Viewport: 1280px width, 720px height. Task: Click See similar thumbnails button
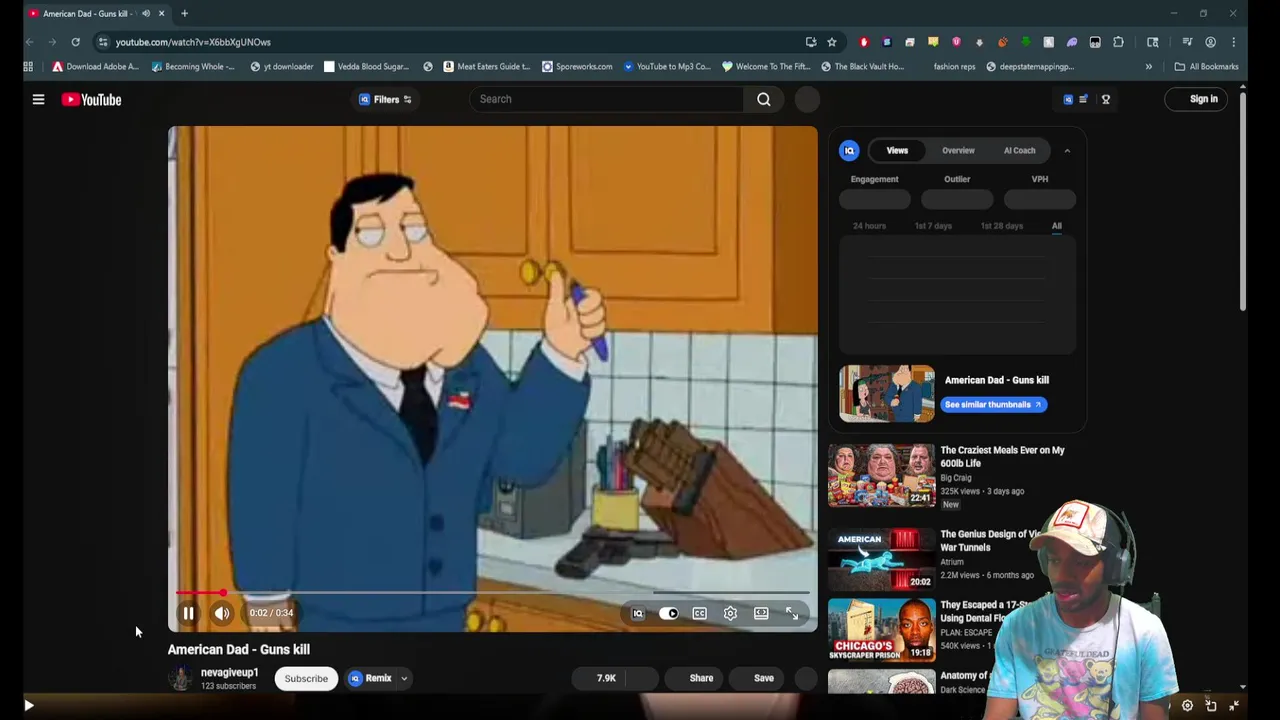point(993,404)
